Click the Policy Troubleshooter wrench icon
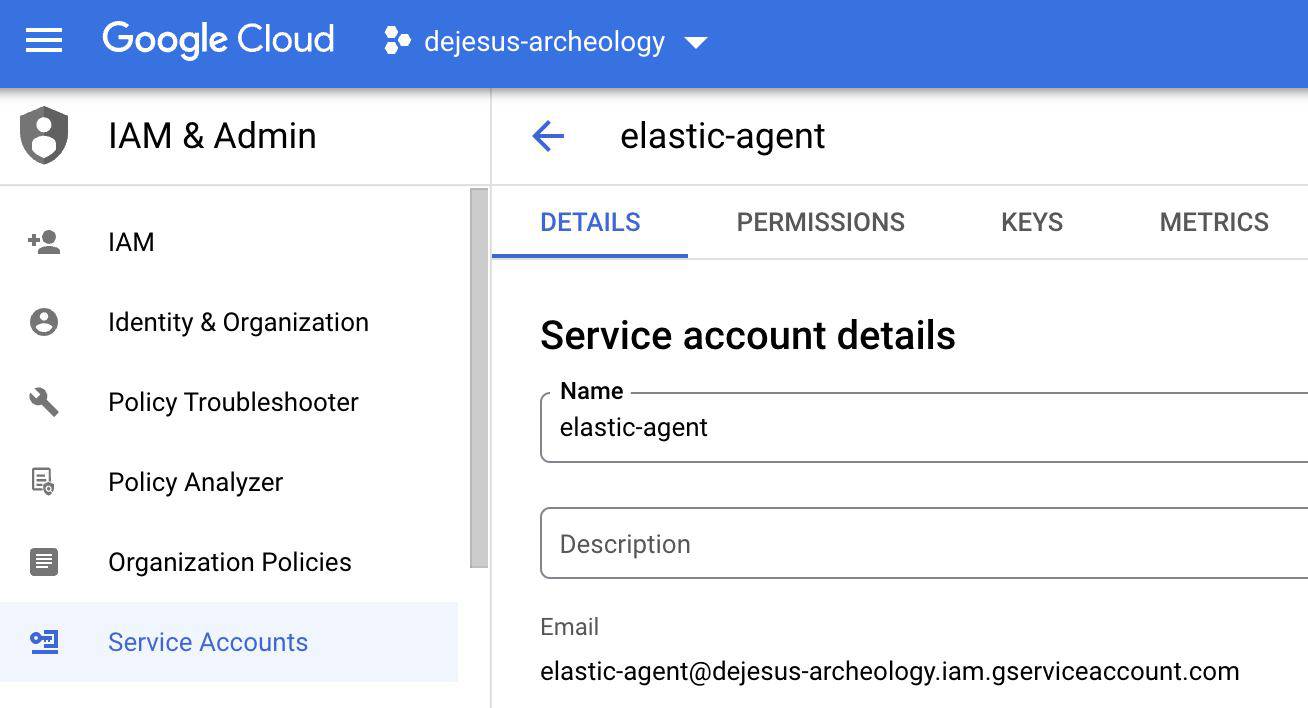 pyautogui.click(x=44, y=402)
